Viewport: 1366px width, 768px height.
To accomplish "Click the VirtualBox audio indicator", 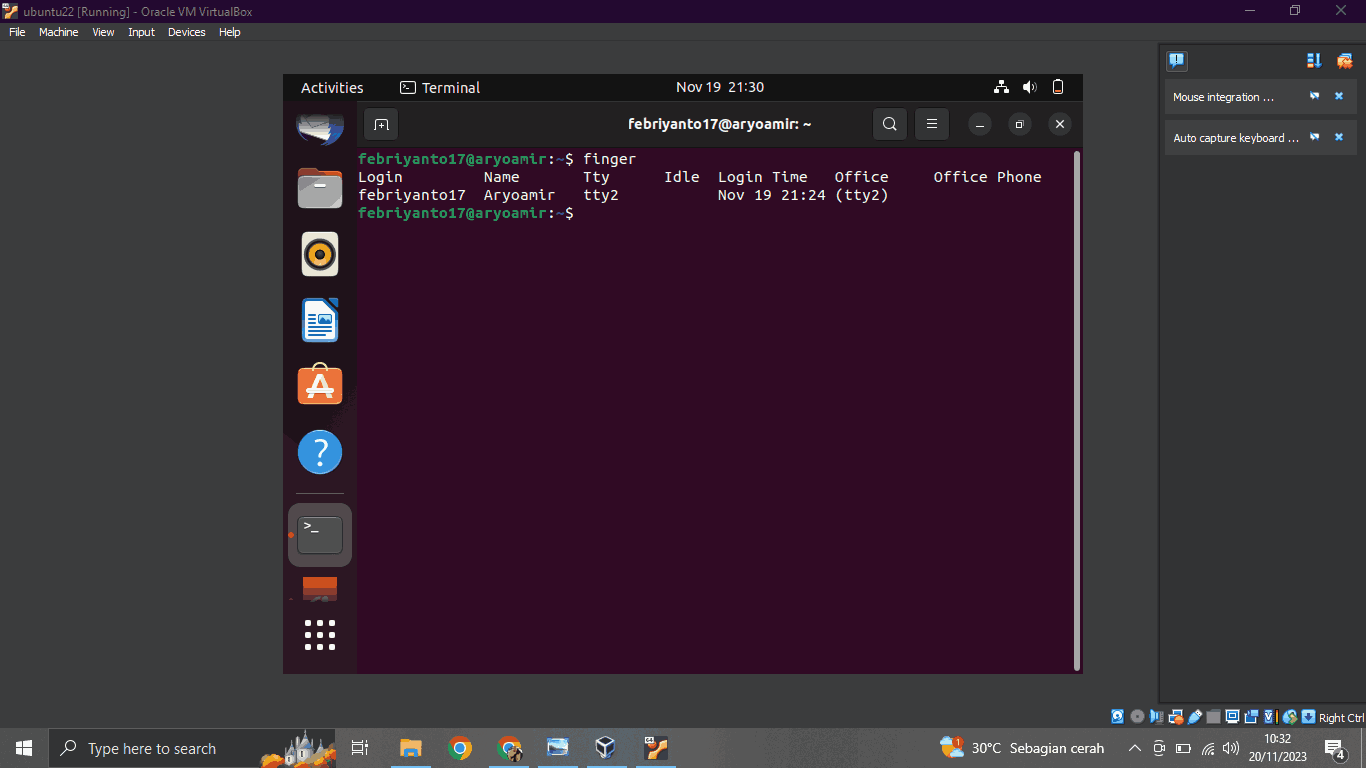I will pyautogui.click(x=1156, y=717).
